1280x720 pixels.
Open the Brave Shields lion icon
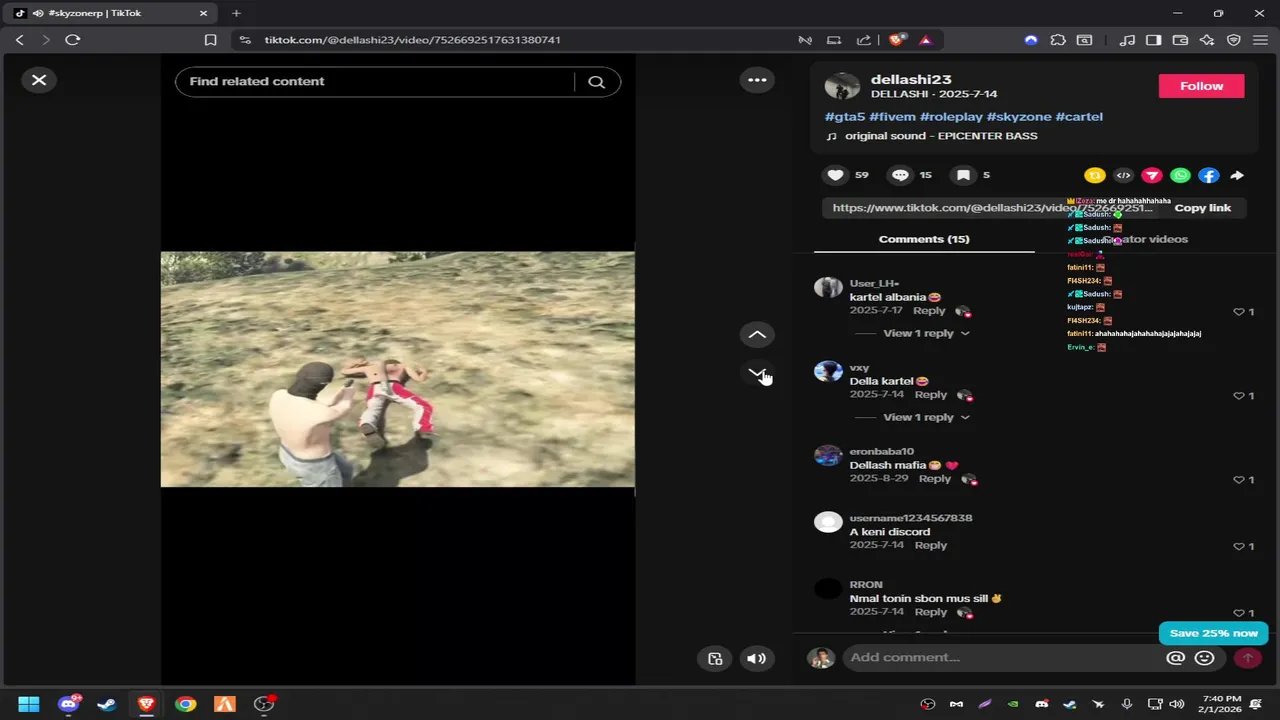[897, 40]
